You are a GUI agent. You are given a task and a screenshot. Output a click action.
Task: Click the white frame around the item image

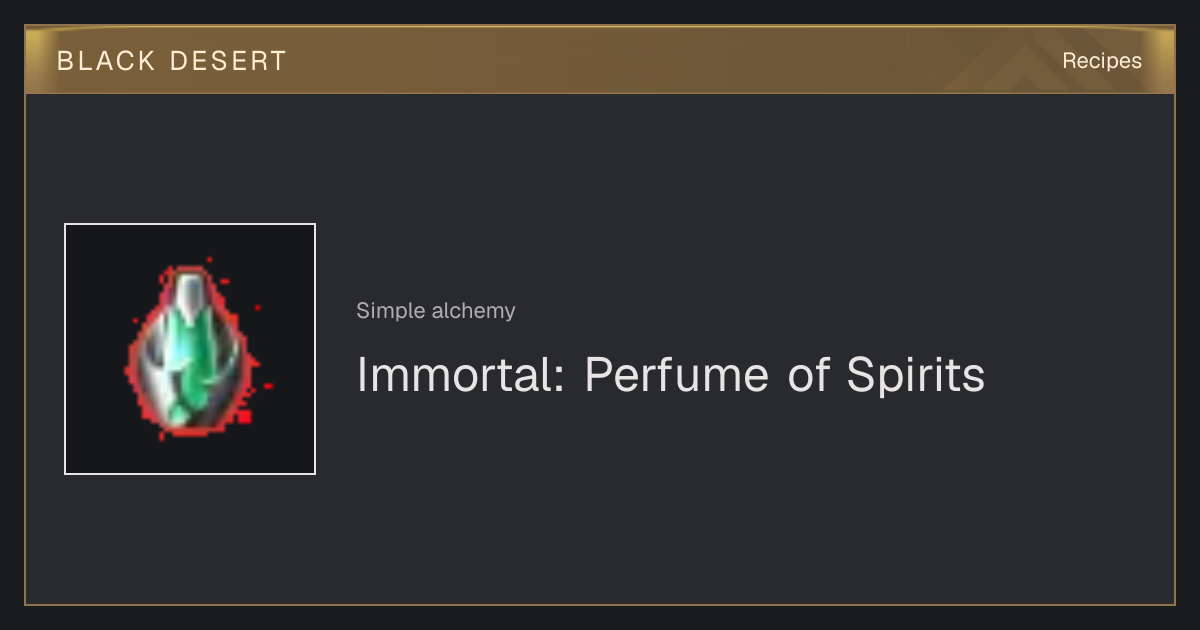[65, 349]
